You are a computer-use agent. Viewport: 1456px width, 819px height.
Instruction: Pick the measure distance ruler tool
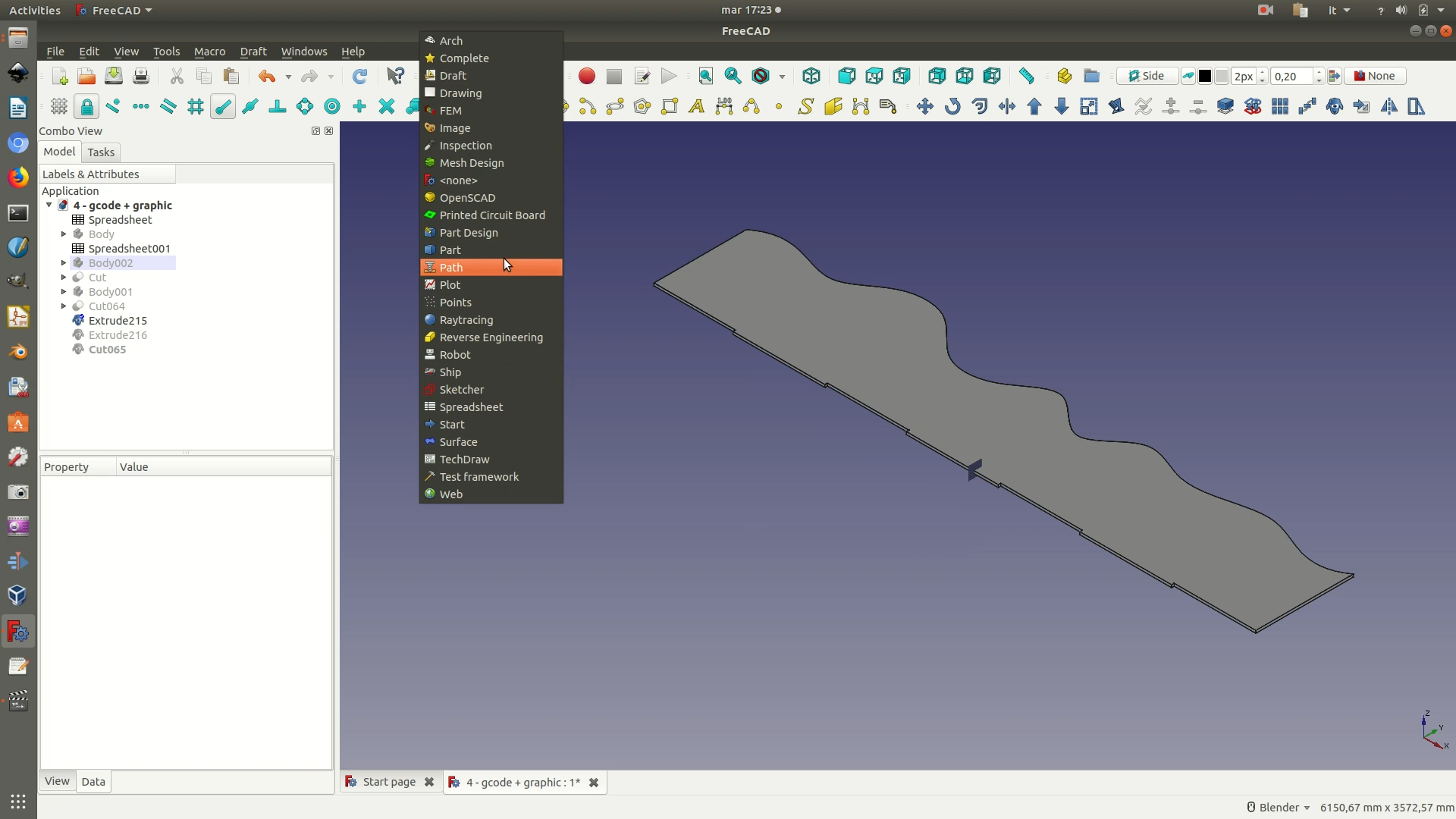[1027, 76]
